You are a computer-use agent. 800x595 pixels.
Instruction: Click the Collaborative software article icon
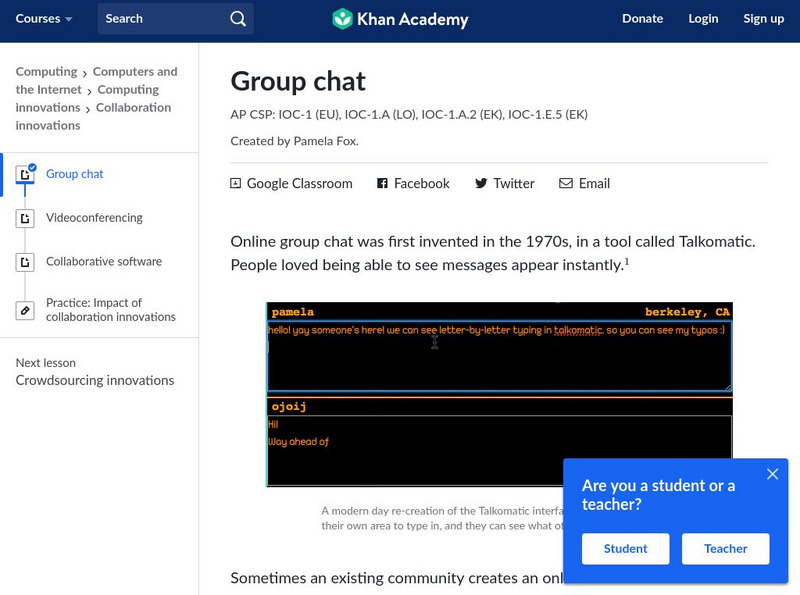(x=24, y=262)
